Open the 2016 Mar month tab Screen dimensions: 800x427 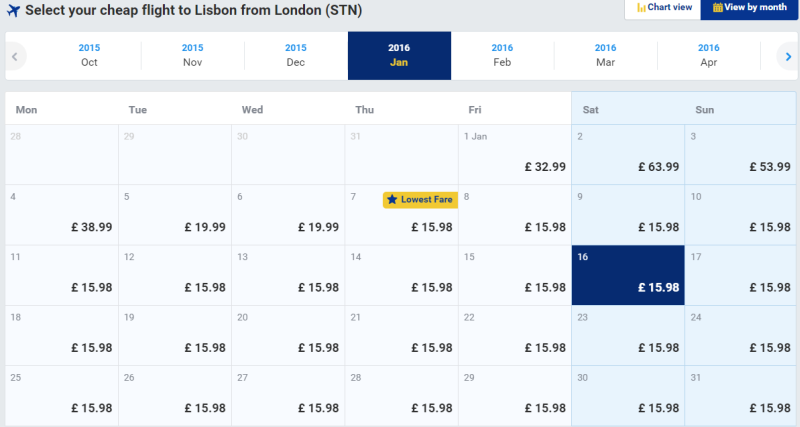pyautogui.click(x=606, y=55)
